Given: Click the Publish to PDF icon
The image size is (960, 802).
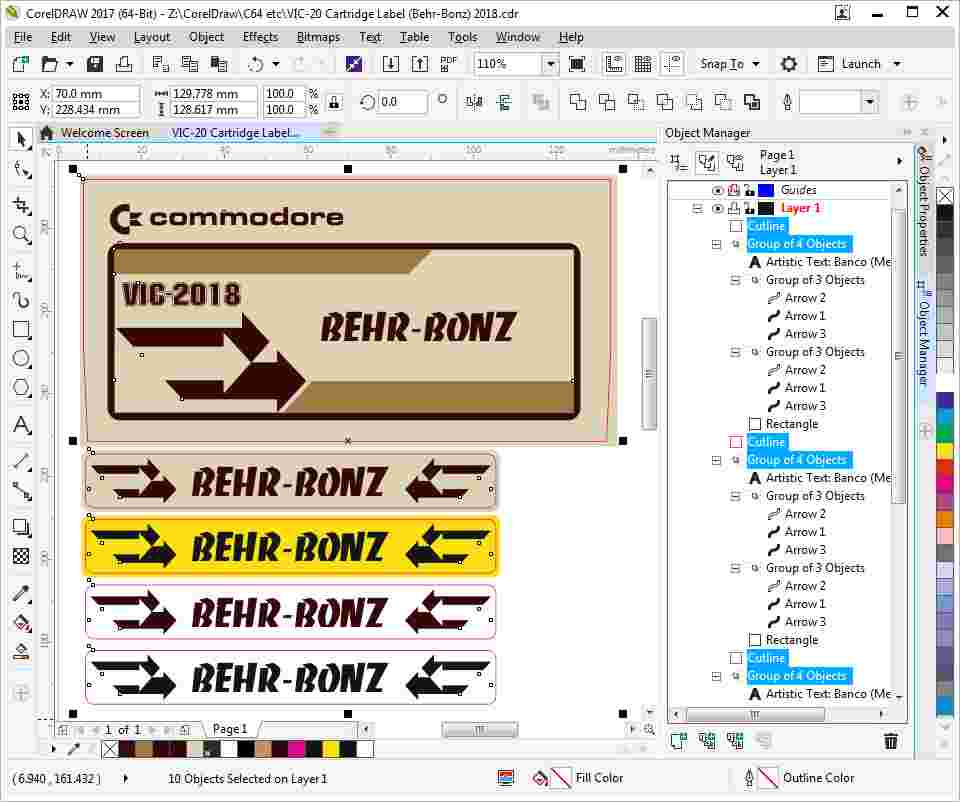Looking at the screenshot, I should pyautogui.click(x=449, y=64).
